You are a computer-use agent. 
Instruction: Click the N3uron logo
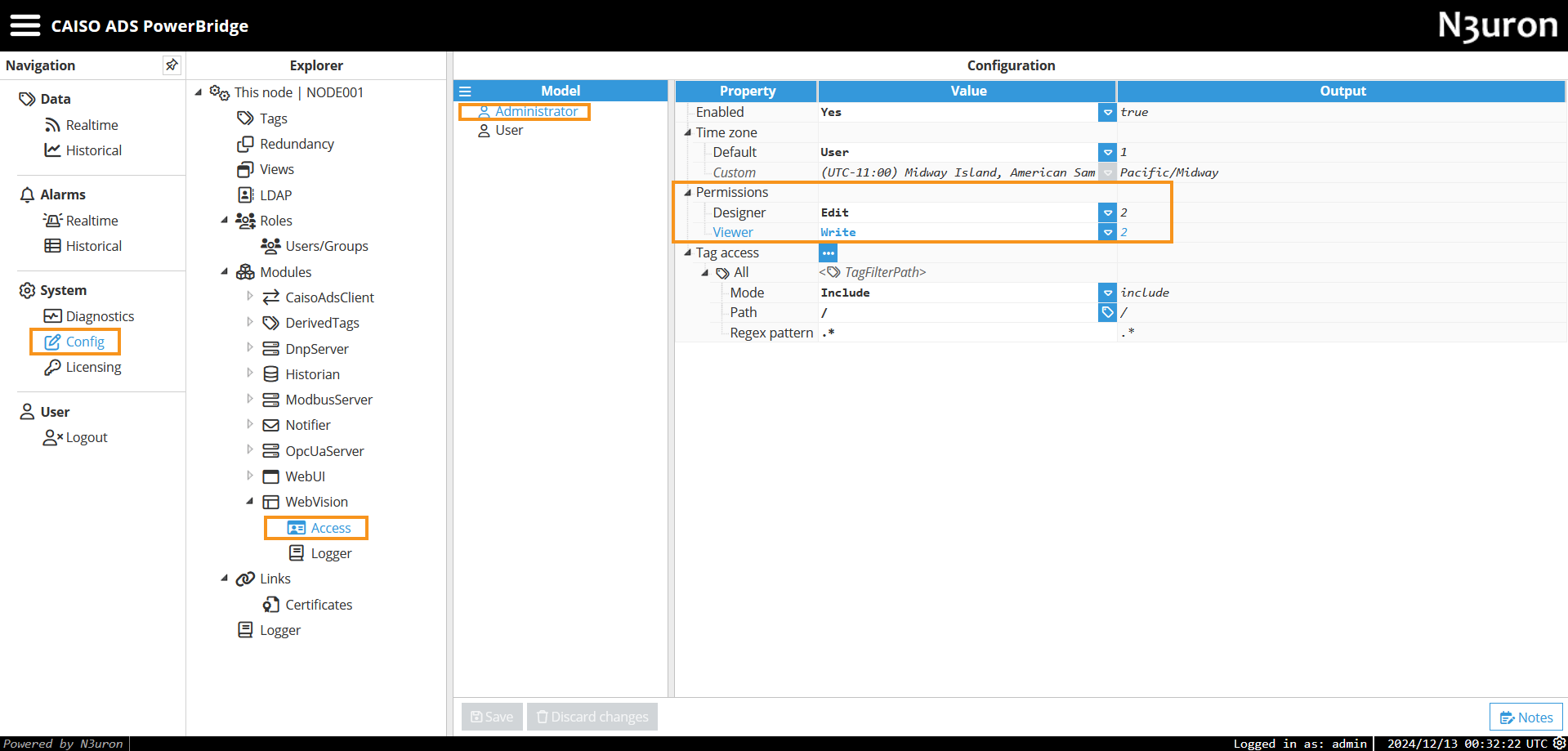coord(1498,25)
